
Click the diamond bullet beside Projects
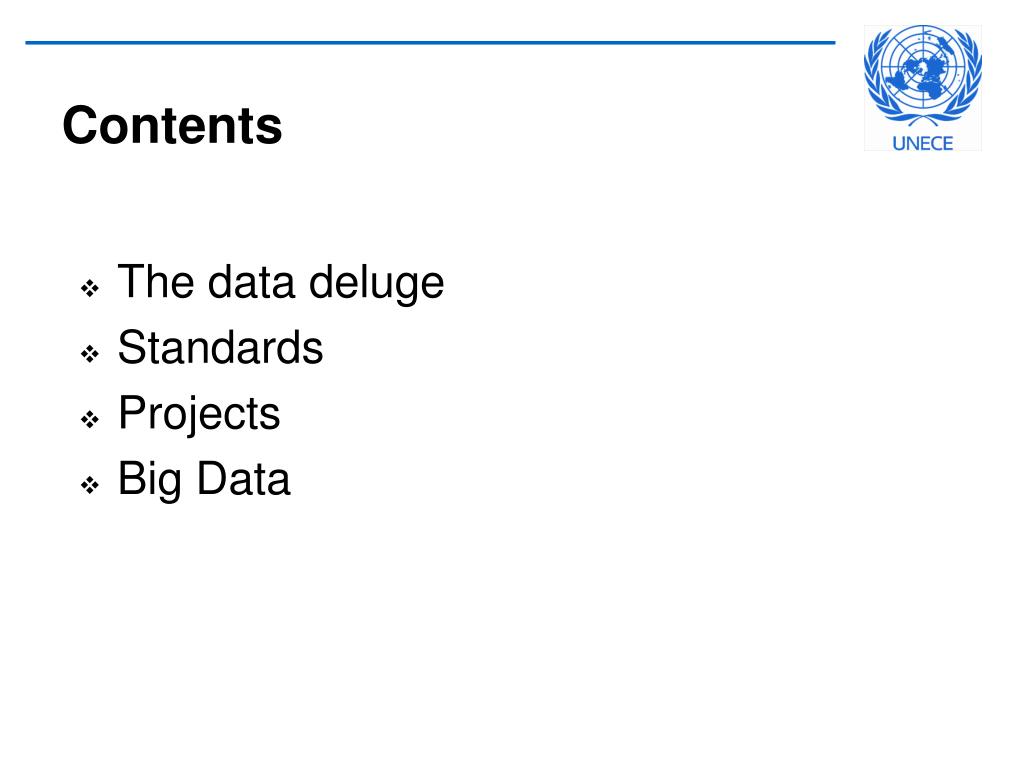click(90, 419)
